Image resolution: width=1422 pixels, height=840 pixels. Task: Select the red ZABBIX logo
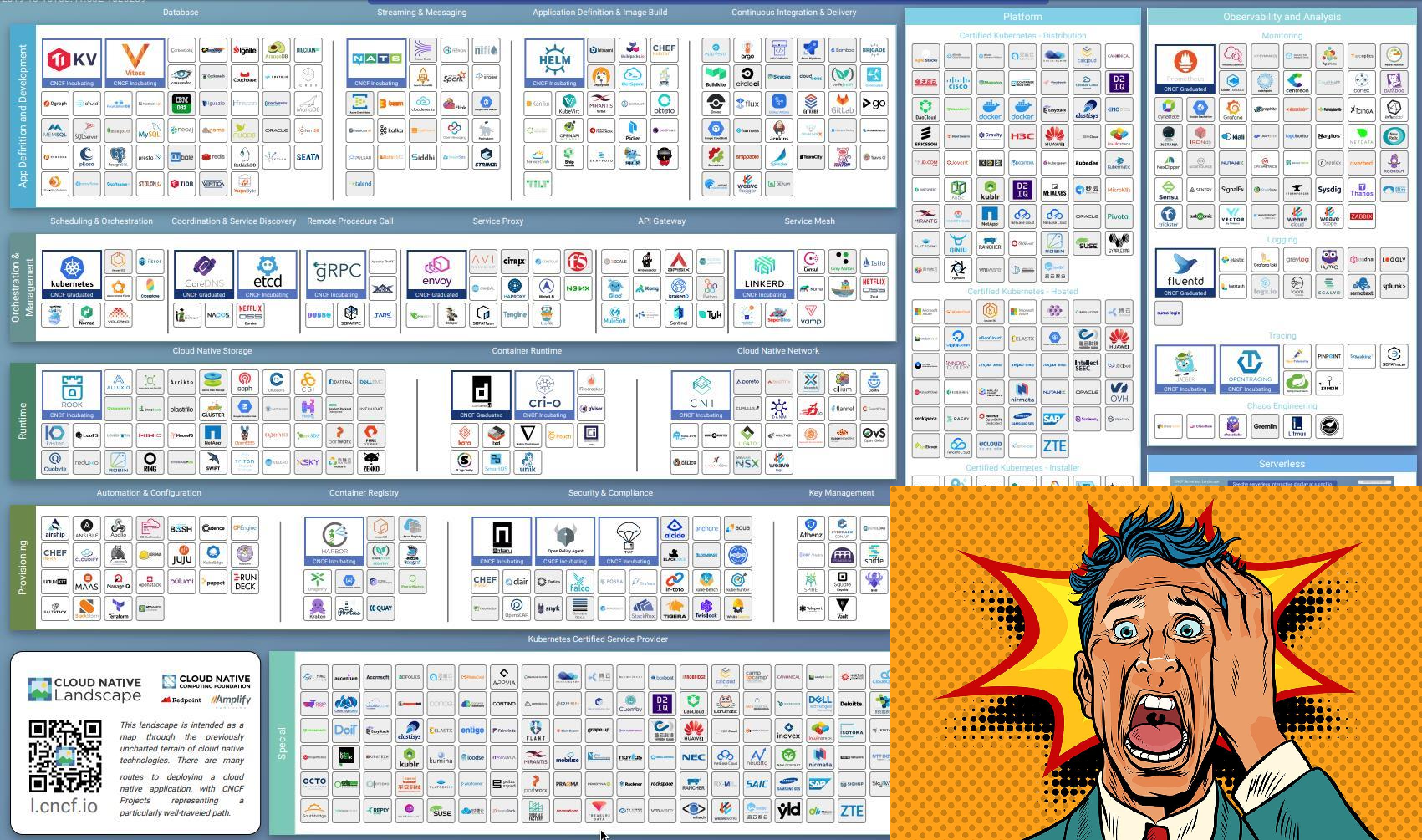(x=1361, y=216)
